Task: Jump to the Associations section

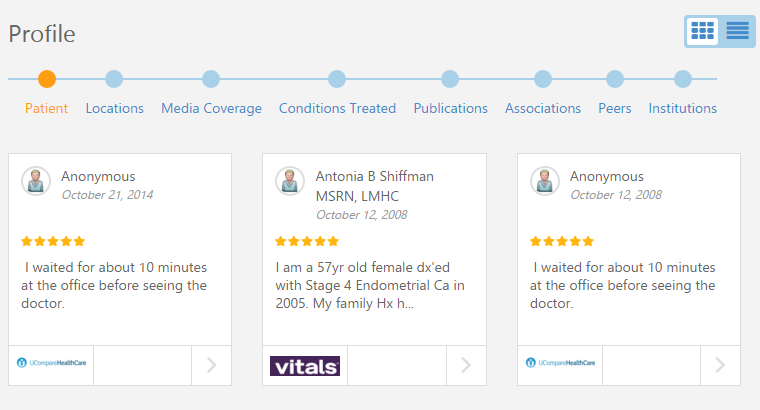Action: tap(542, 108)
